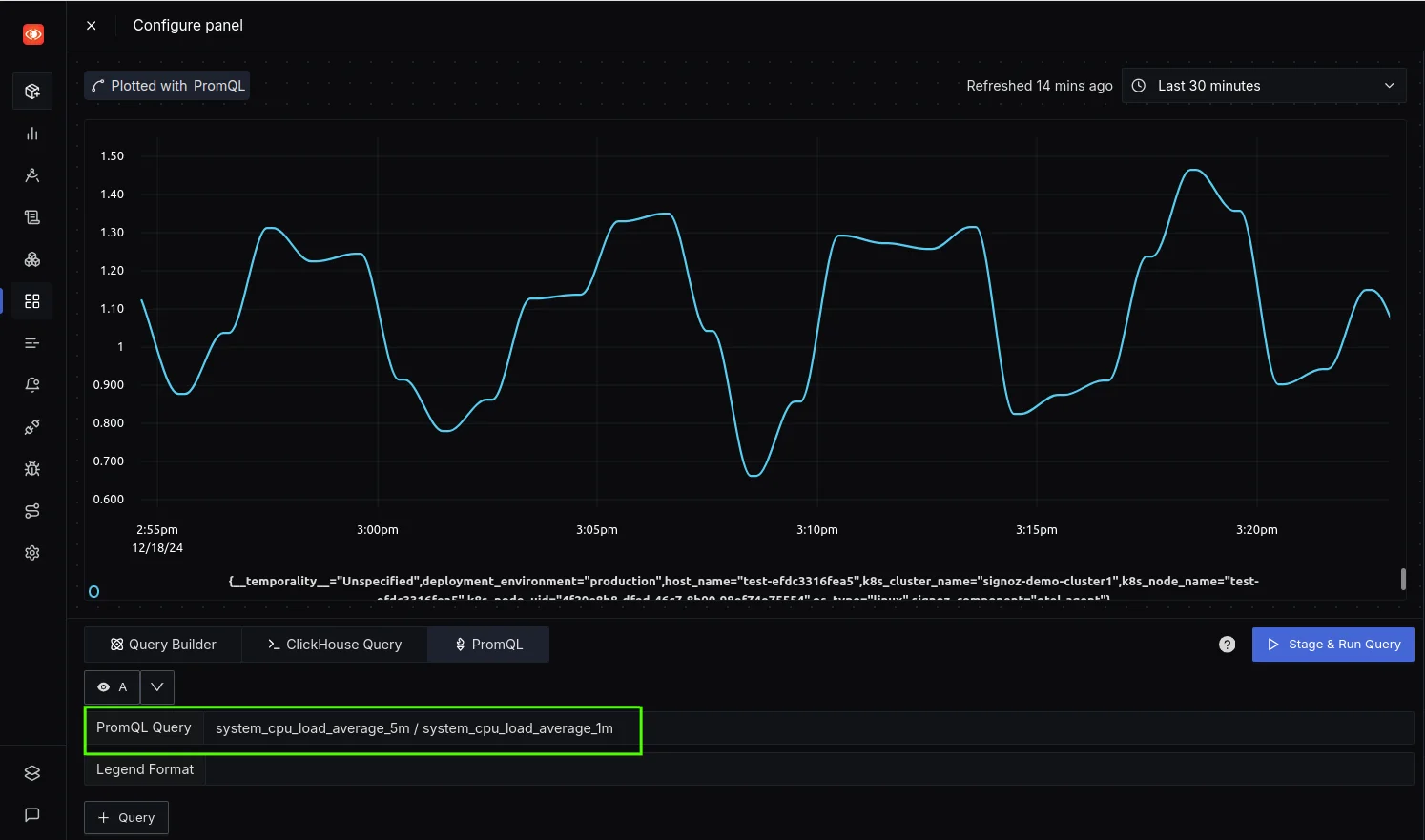Select the PromQL tab

[x=487, y=644]
